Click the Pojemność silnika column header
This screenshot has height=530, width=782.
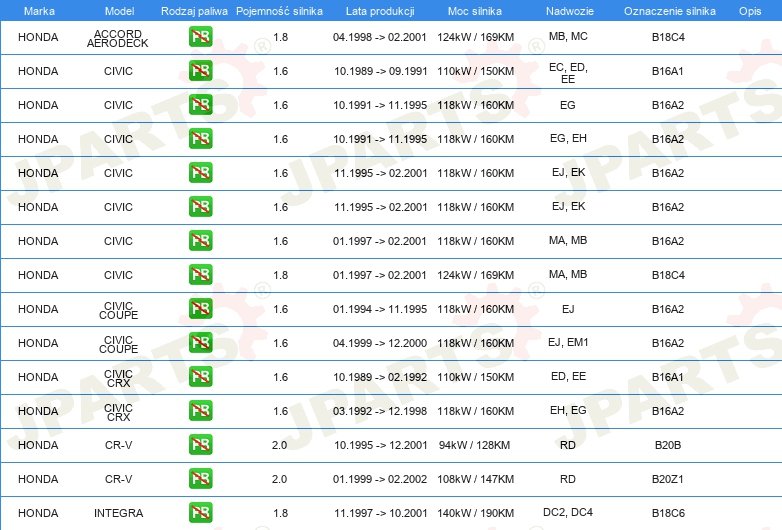(x=279, y=11)
